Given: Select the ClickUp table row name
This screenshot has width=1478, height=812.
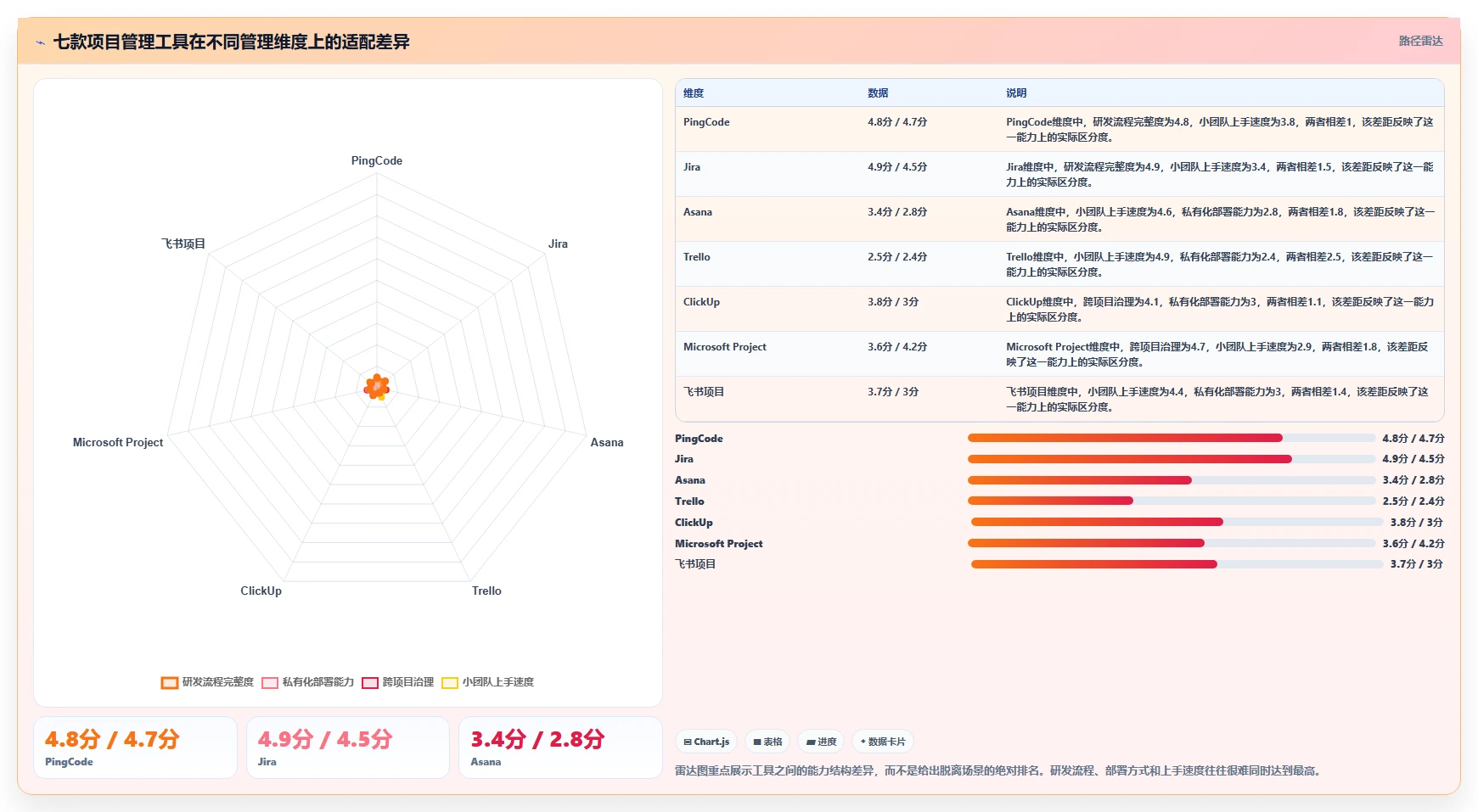Looking at the screenshot, I should tap(701, 302).
